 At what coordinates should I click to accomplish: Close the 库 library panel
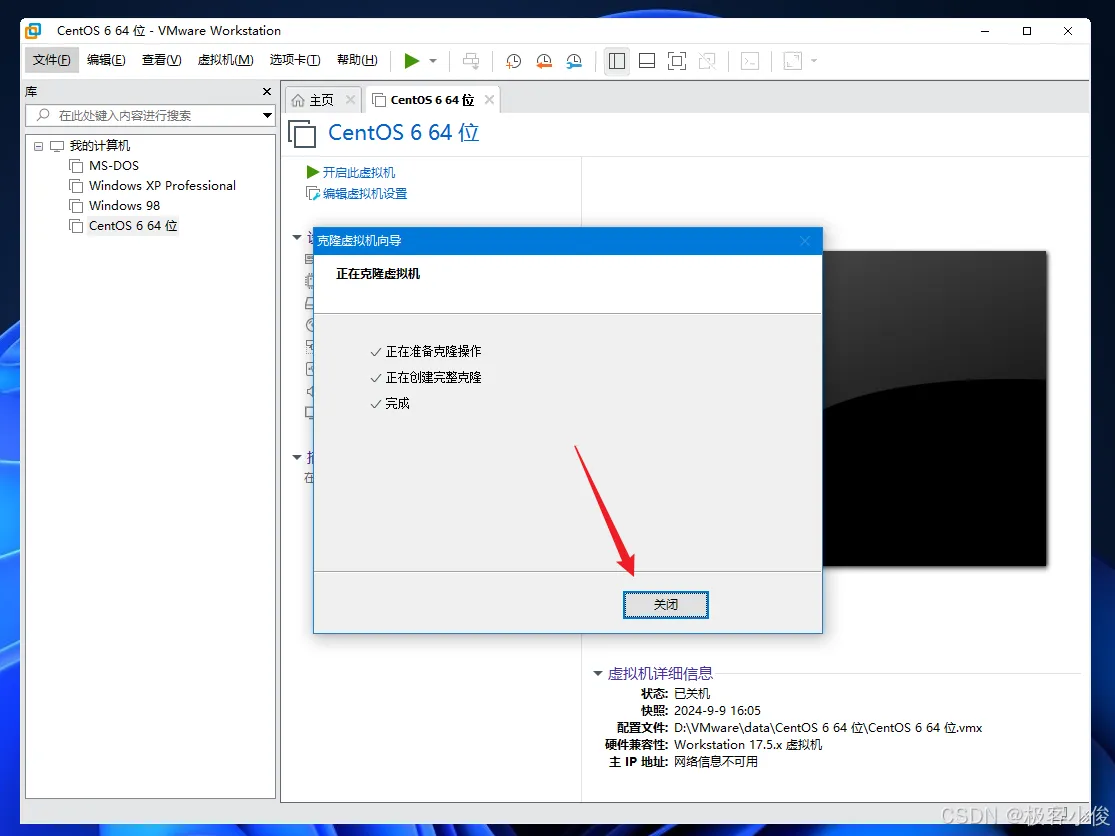[267, 92]
